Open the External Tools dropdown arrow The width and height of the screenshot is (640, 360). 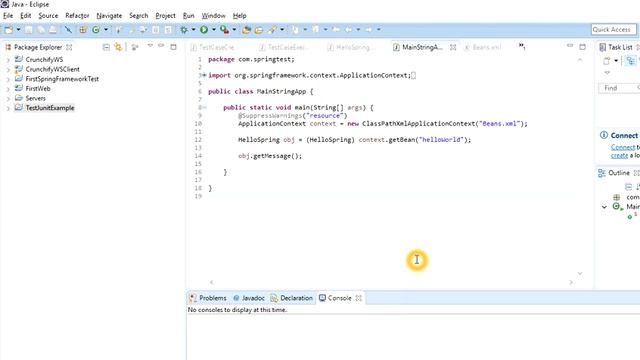234,30
